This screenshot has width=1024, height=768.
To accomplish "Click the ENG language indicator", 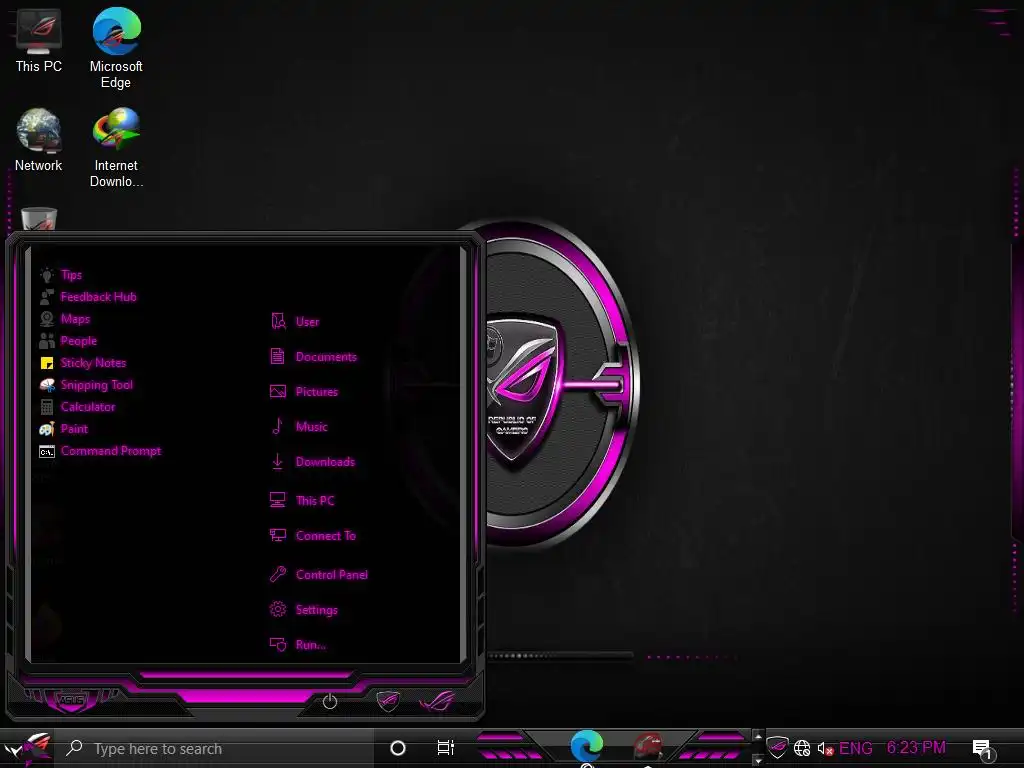I will (856, 748).
